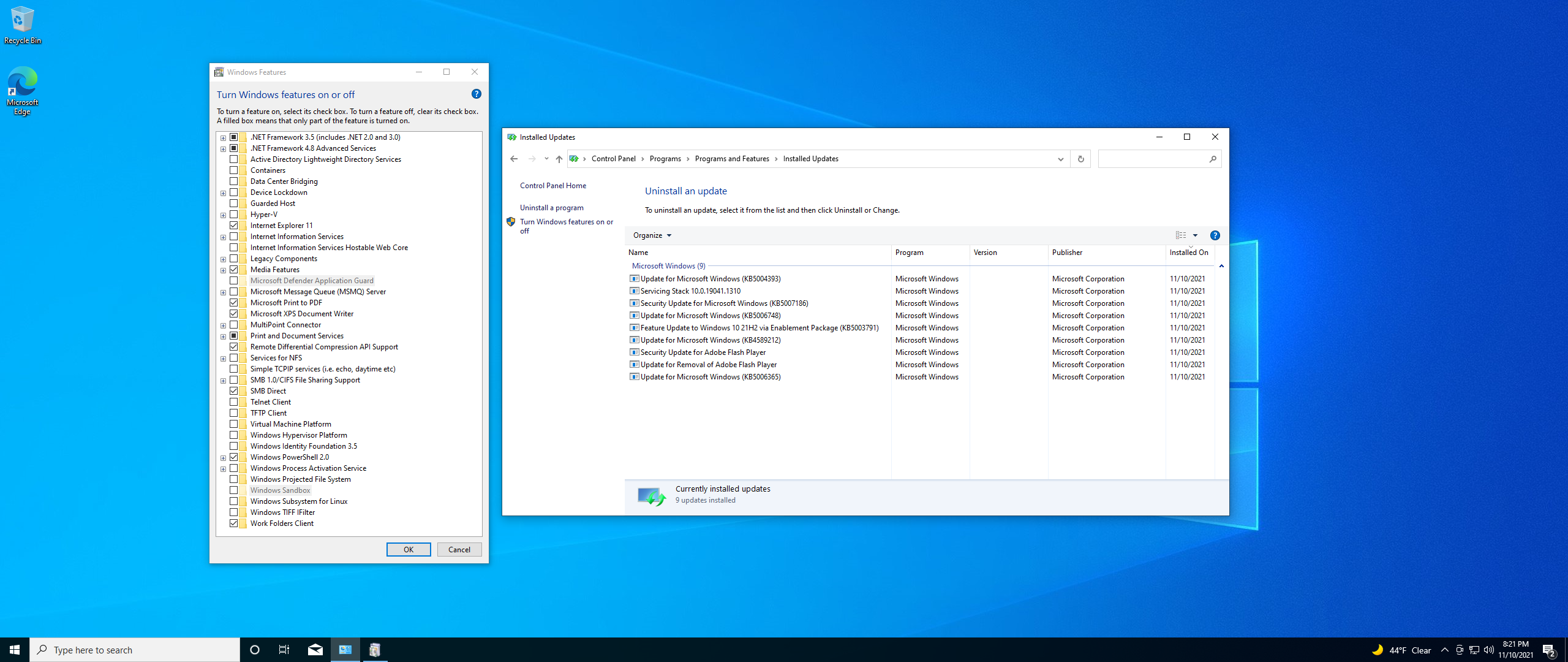Check the Telnet Client feature
The image size is (1568, 662).
pos(234,402)
